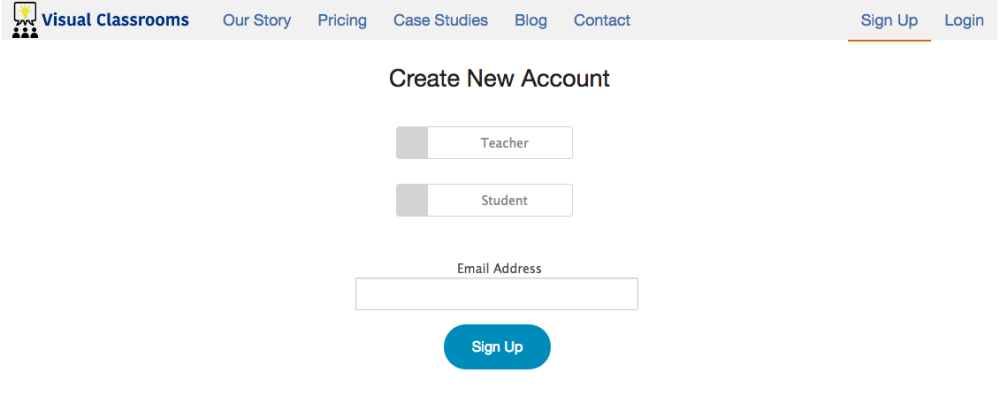Click the Visual Classrooms brand name
The image size is (1000, 403).
coord(115,20)
